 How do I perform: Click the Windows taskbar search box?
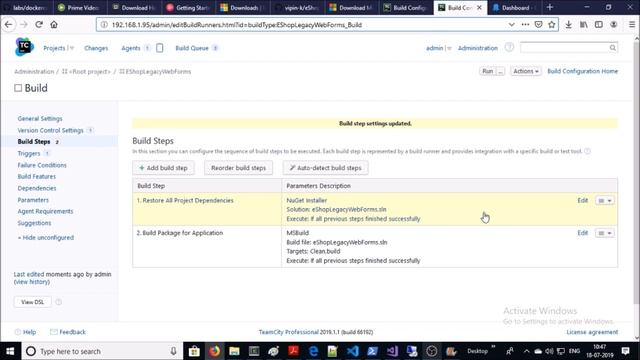click(102, 351)
